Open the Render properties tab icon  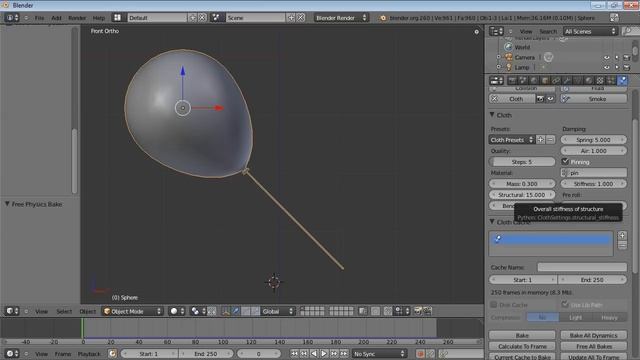[512, 80]
